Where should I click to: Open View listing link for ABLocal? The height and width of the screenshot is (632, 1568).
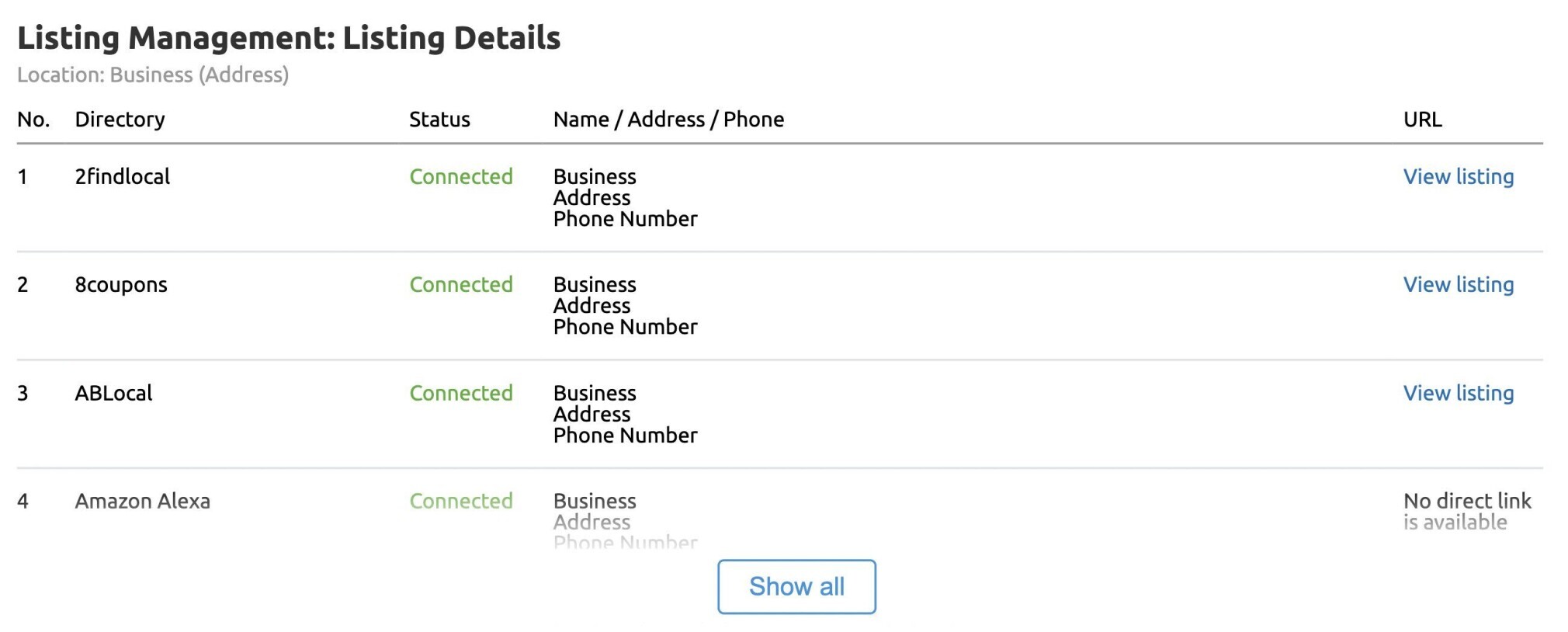pos(1458,393)
